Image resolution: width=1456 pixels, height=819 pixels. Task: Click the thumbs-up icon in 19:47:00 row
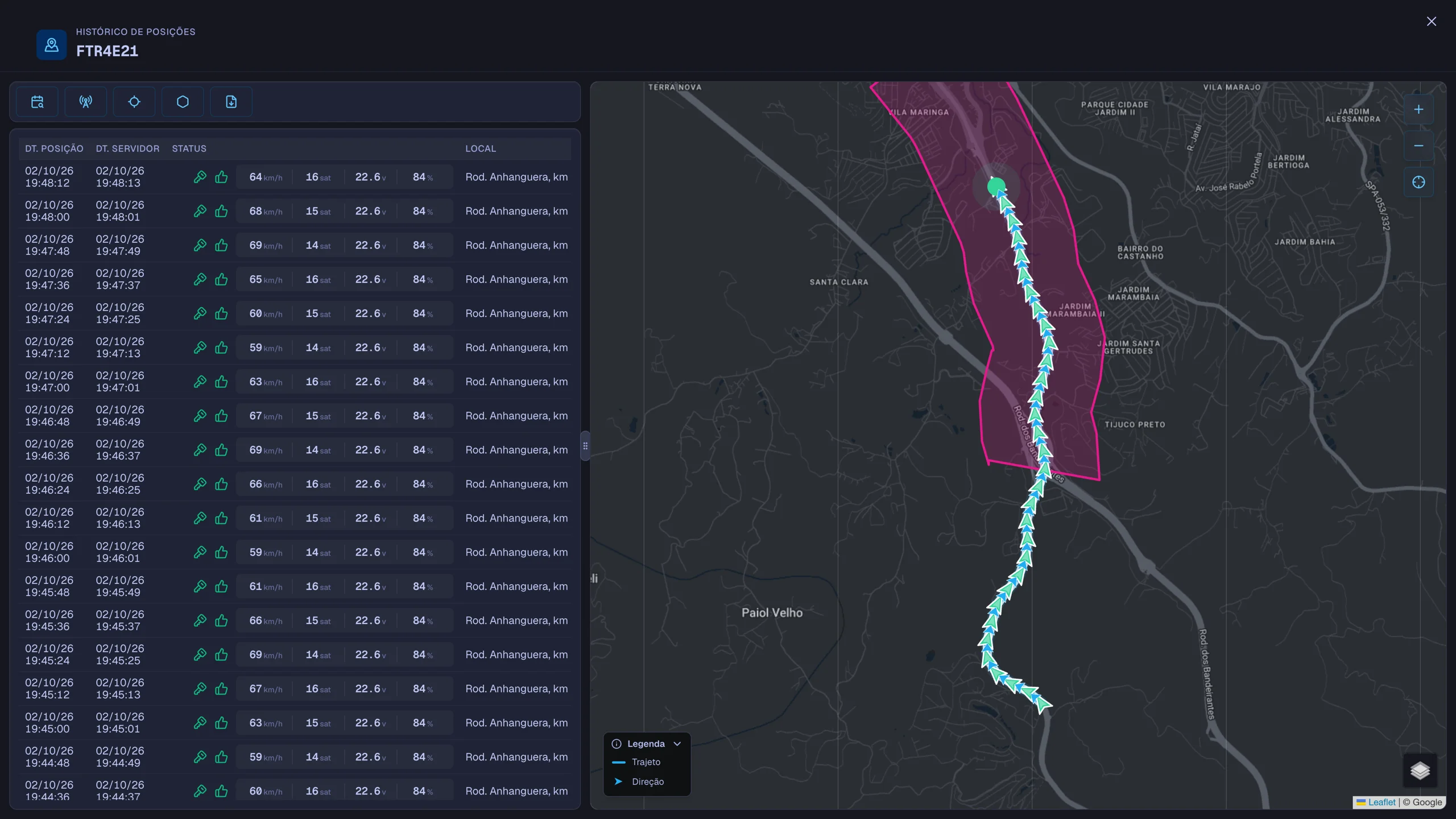click(221, 382)
